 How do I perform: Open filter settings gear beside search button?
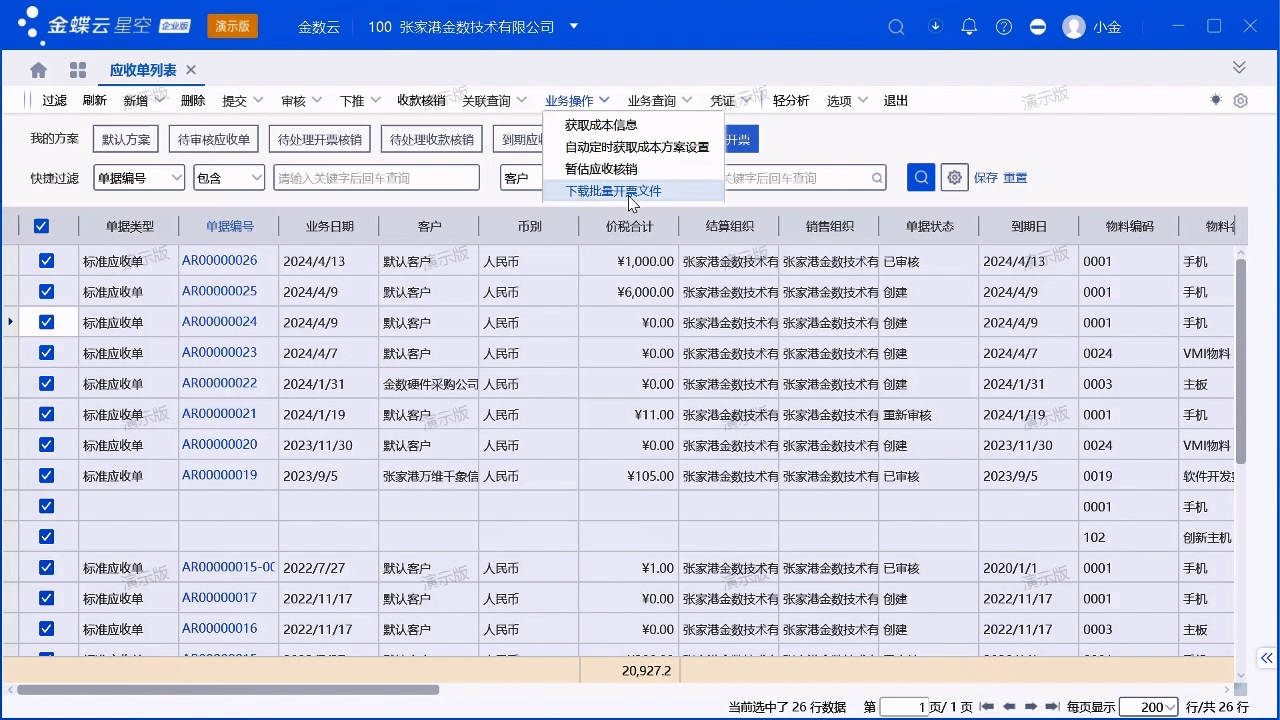click(x=955, y=177)
